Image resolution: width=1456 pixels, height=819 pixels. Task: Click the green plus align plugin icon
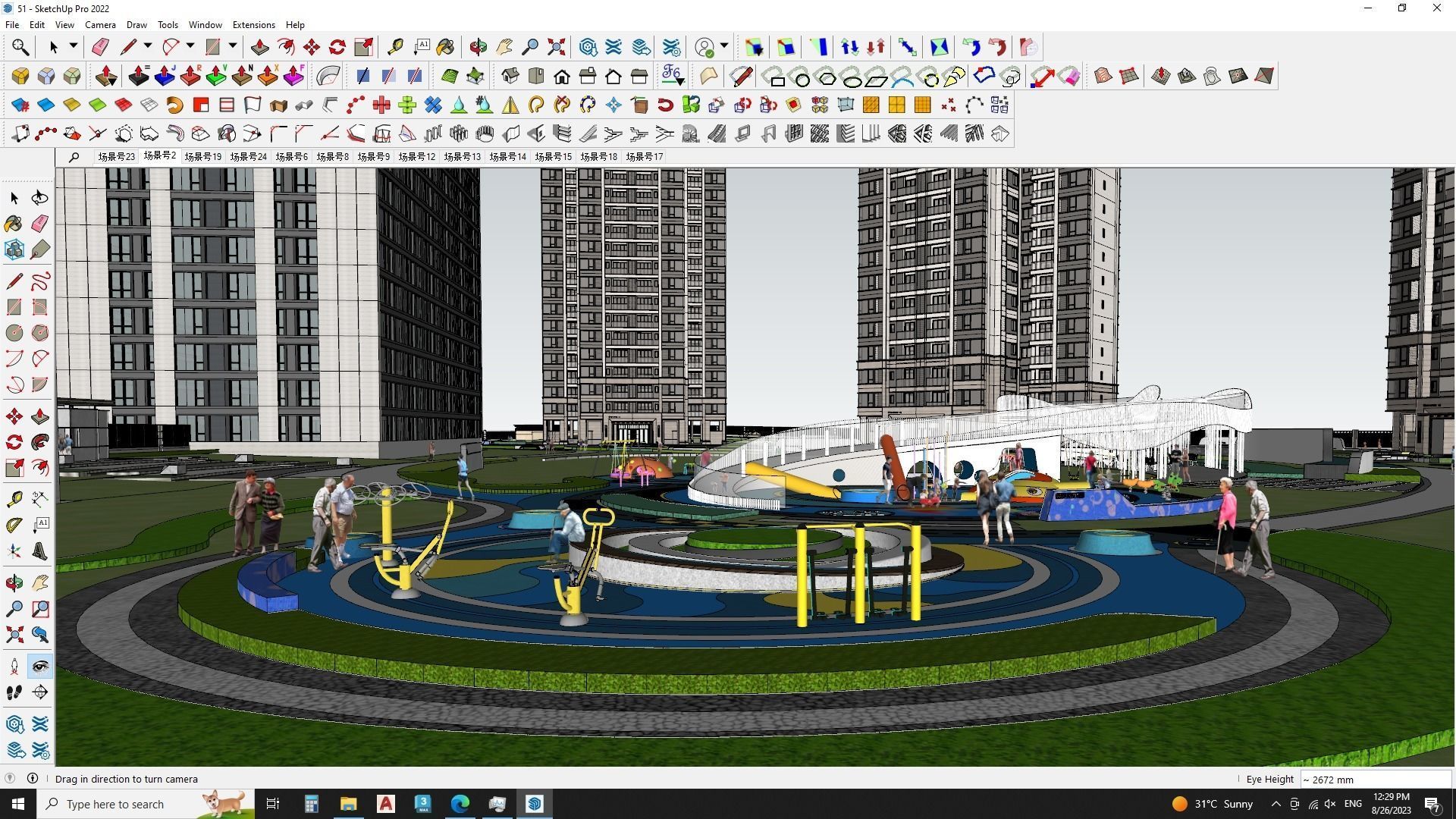[407, 105]
